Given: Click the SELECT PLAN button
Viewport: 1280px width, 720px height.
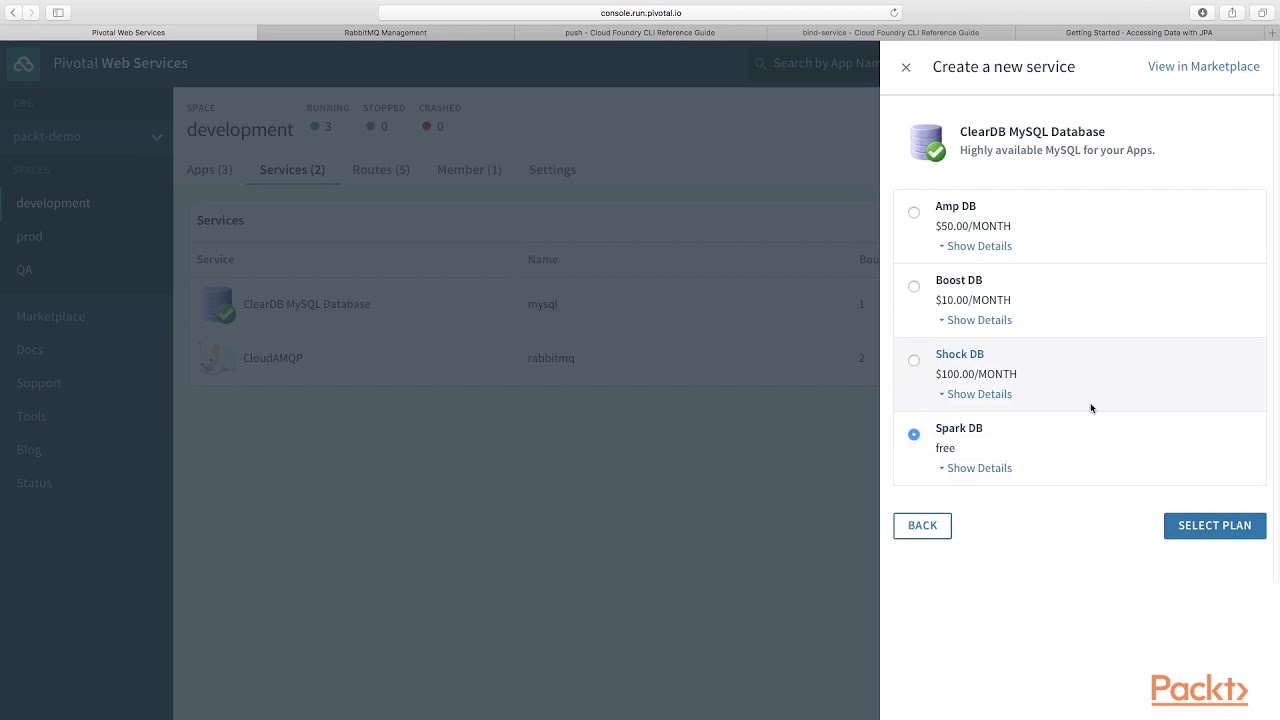Looking at the screenshot, I should [x=1215, y=525].
